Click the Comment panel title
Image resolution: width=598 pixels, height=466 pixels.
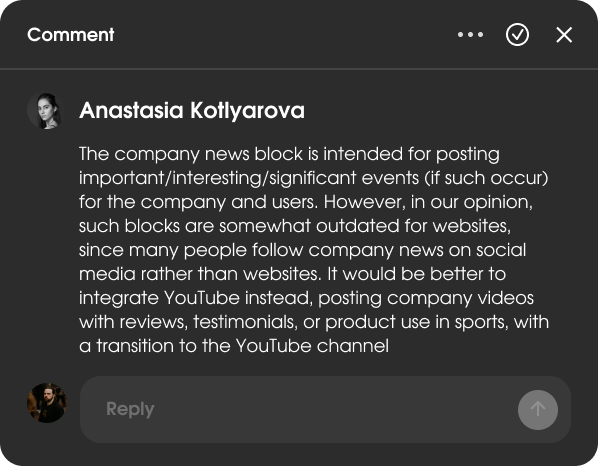pos(71,35)
